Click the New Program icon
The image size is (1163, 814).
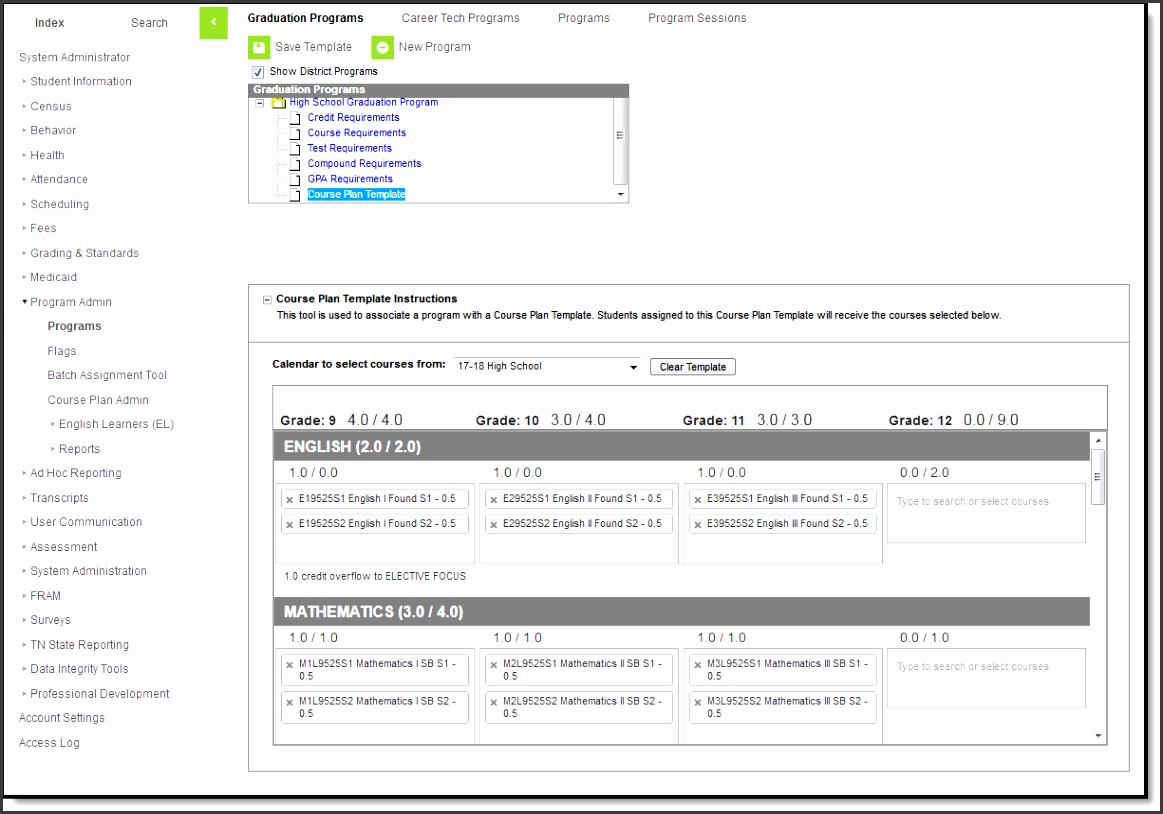click(x=382, y=47)
